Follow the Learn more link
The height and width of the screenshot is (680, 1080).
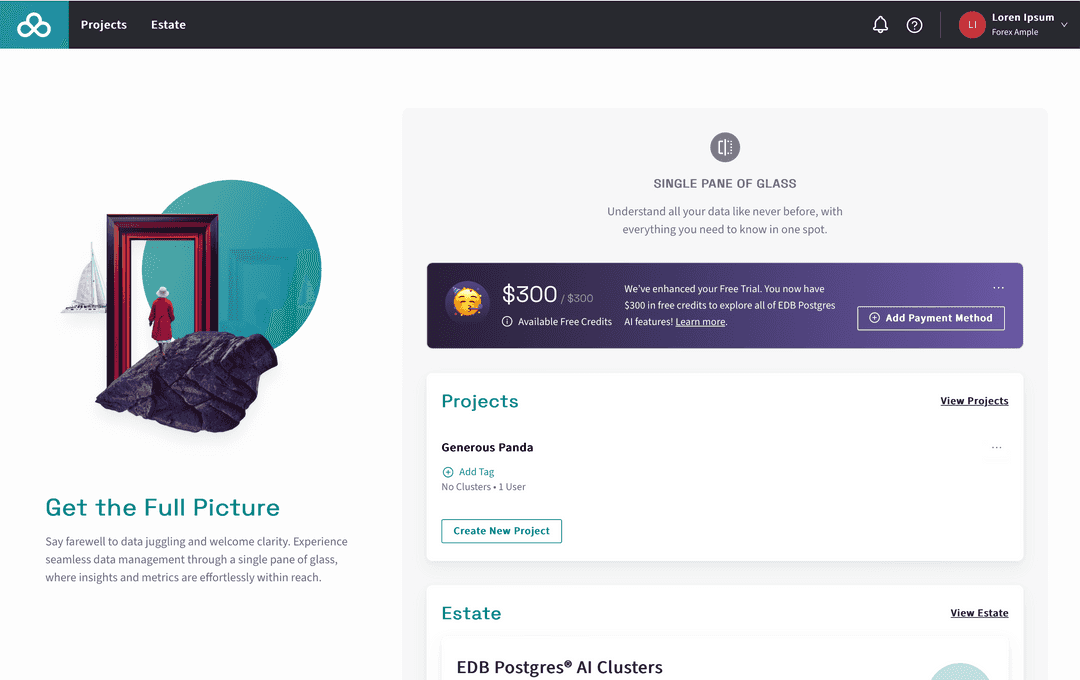700,322
